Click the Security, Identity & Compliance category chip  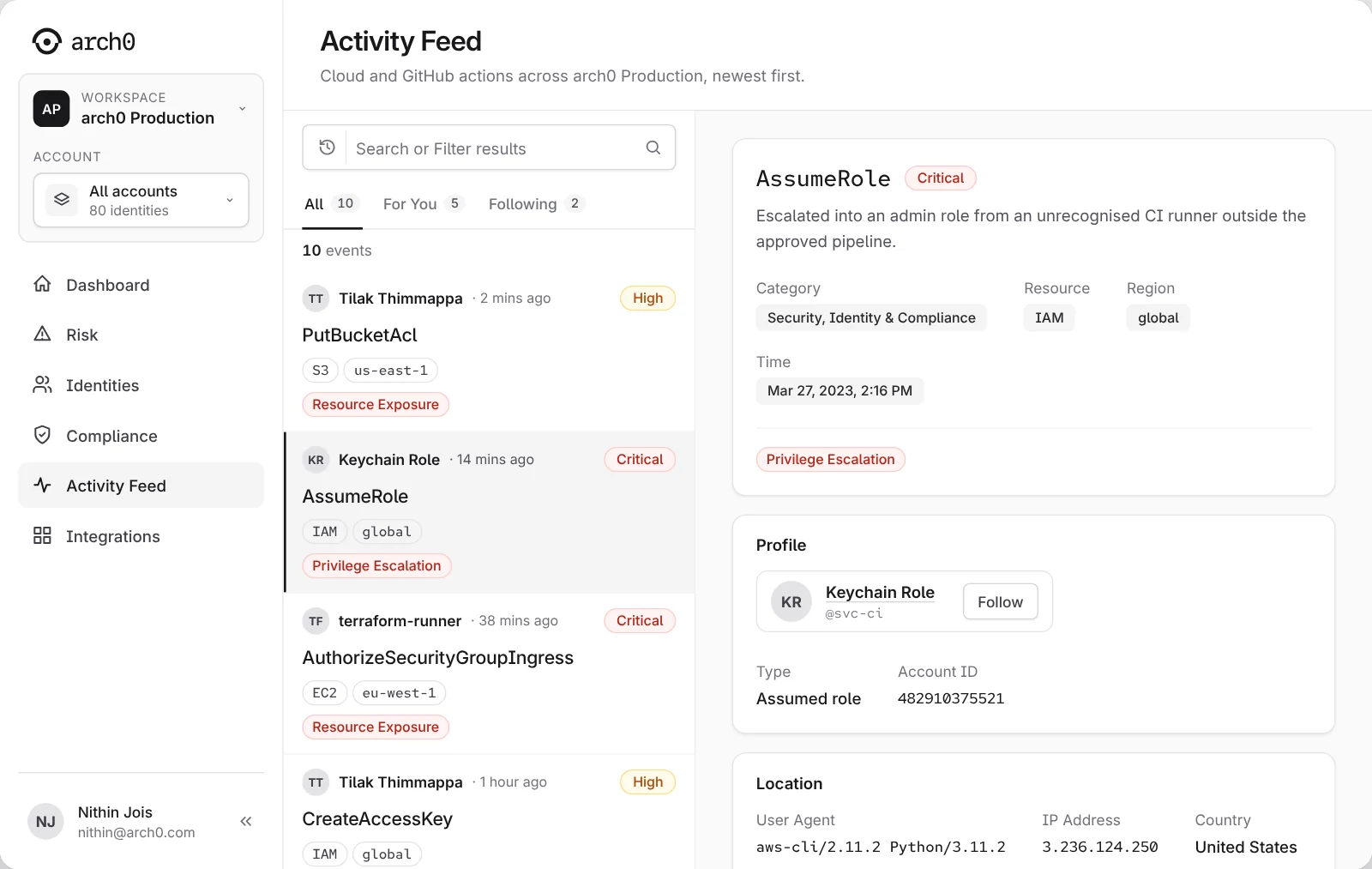(x=871, y=317)
